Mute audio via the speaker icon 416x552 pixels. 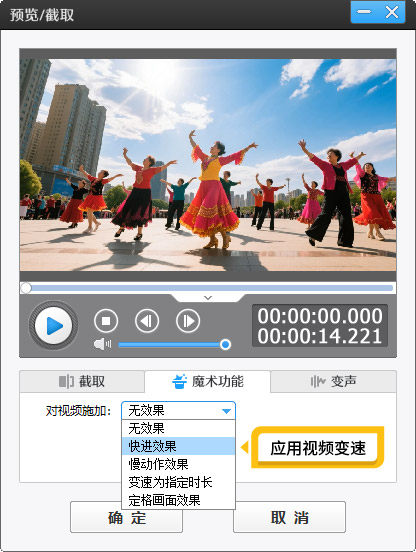click(102, 344)
